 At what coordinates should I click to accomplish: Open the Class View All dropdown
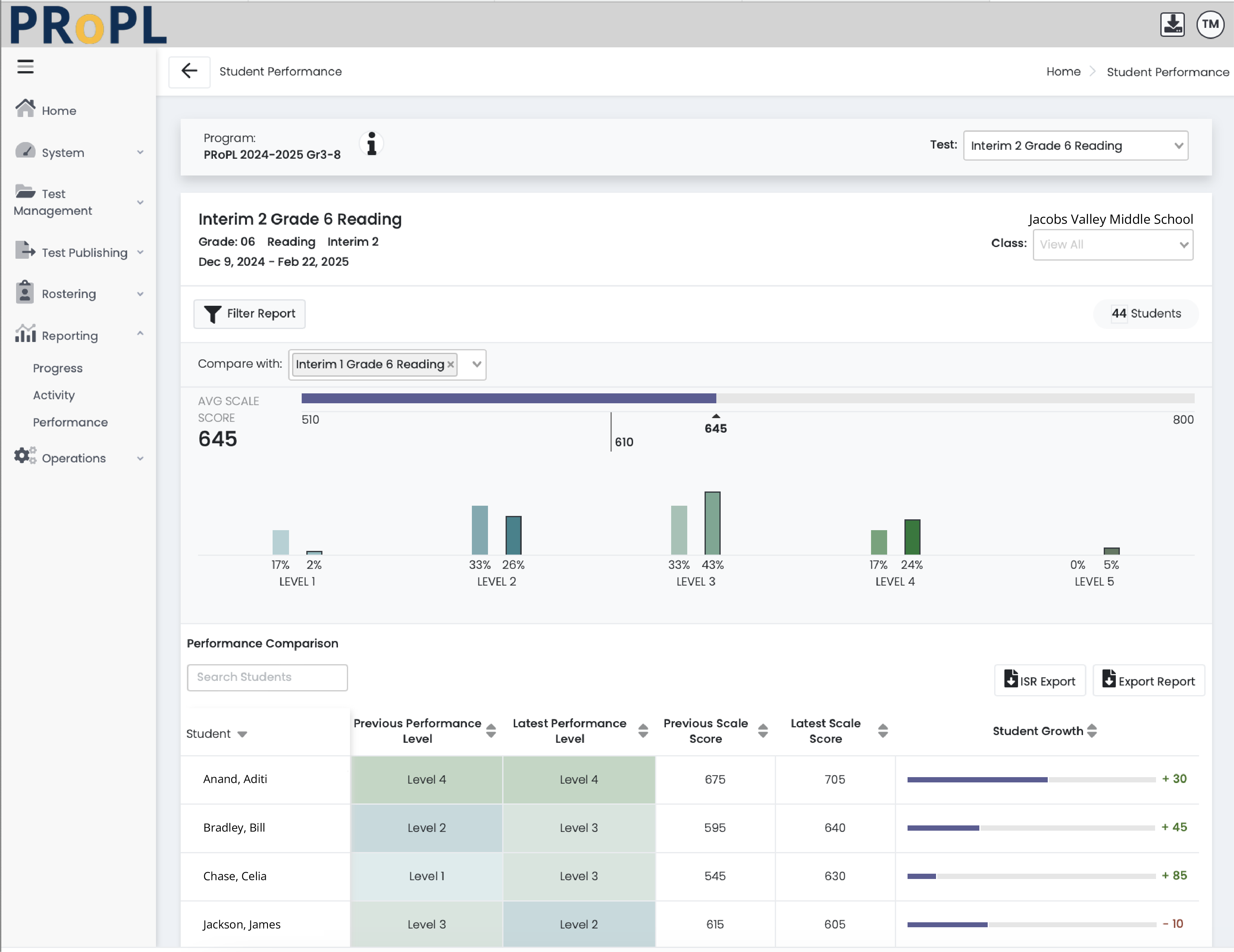tap(1112, 244)
